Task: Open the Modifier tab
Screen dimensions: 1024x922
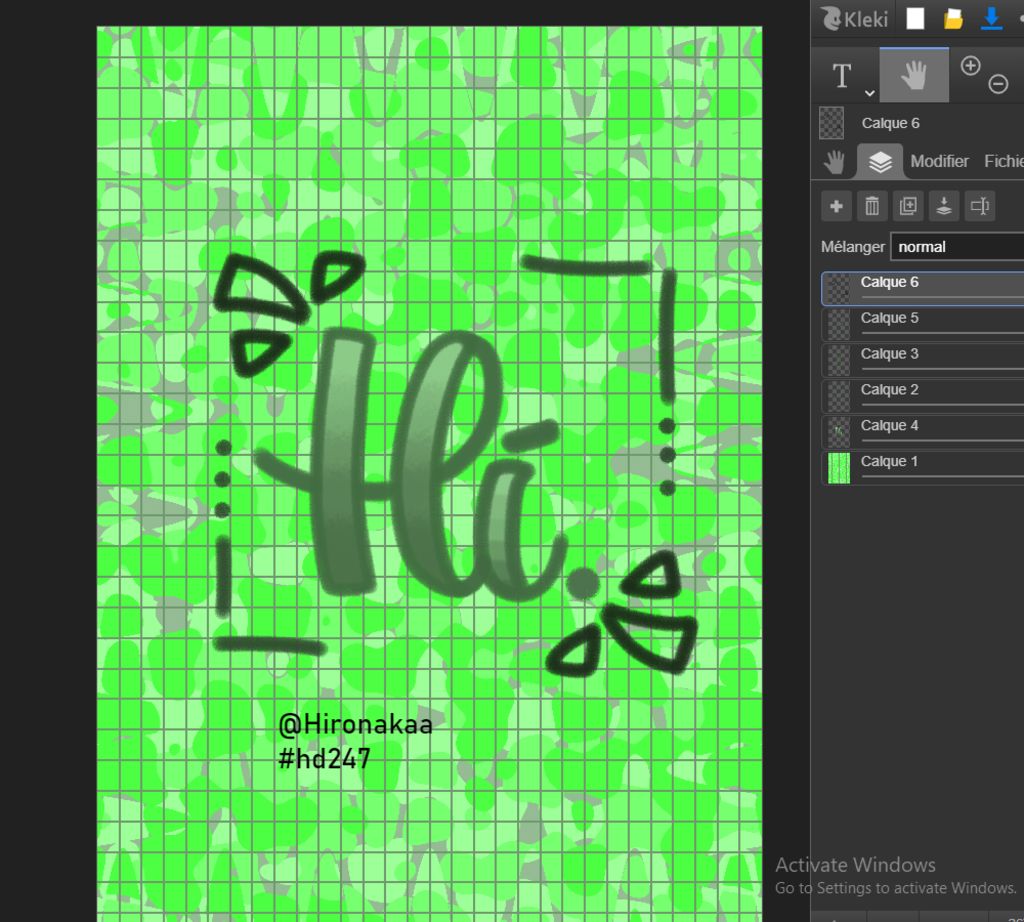Action: (939, 161)
